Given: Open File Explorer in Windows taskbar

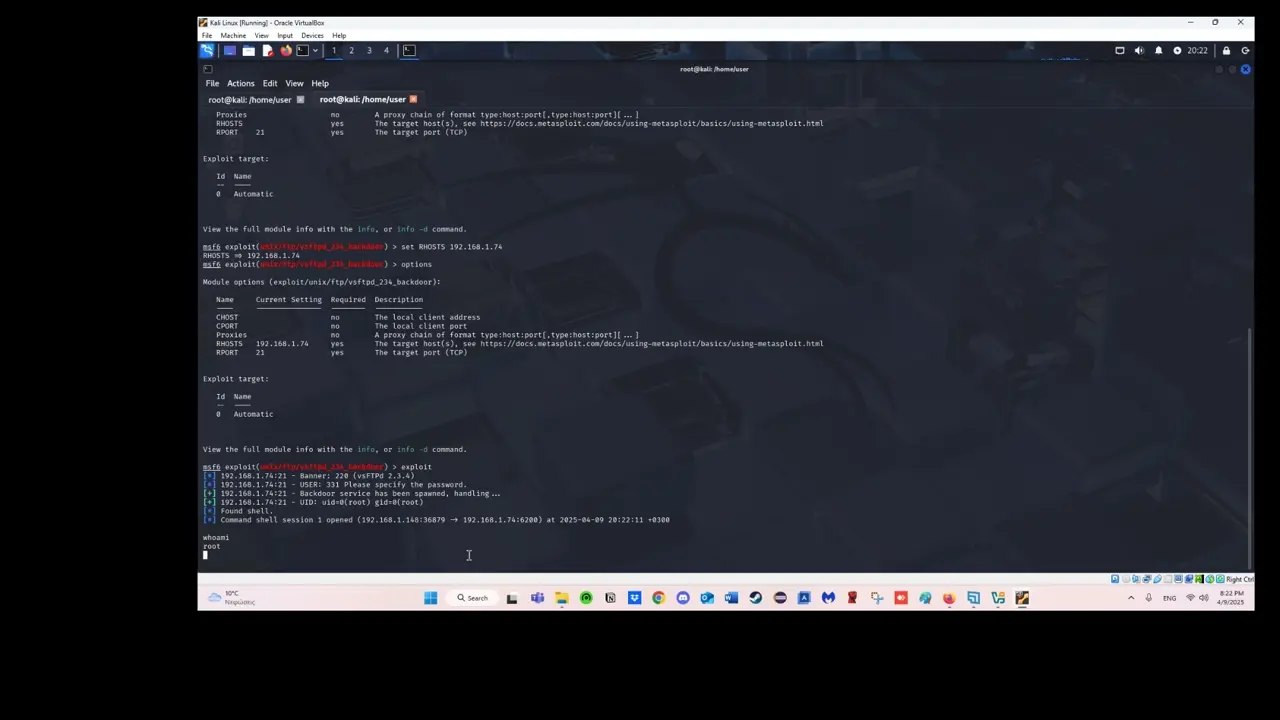Looking at the screenshot, I should click(562, 598).
